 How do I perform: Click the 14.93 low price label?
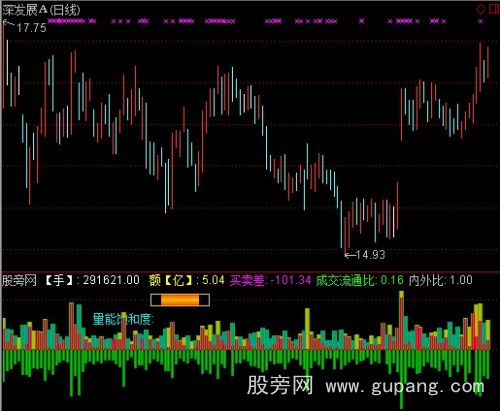click(370, 255)
